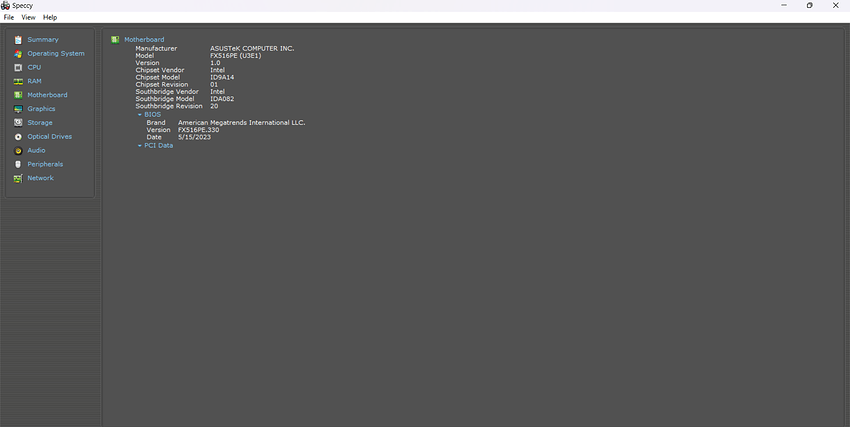The width and height of the screenshot is (850, 427).
Task: Click the Summary clipboard icon
Action: pos(18,40)
